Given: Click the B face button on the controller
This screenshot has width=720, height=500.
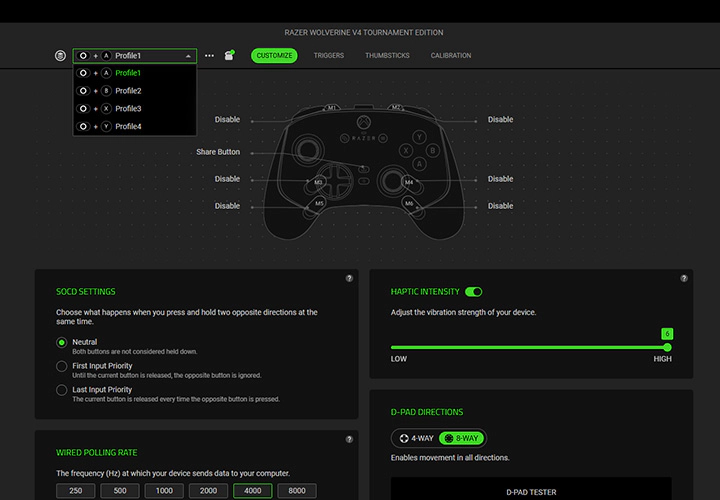Looking at the screenshot, I should tap(433, 150).
